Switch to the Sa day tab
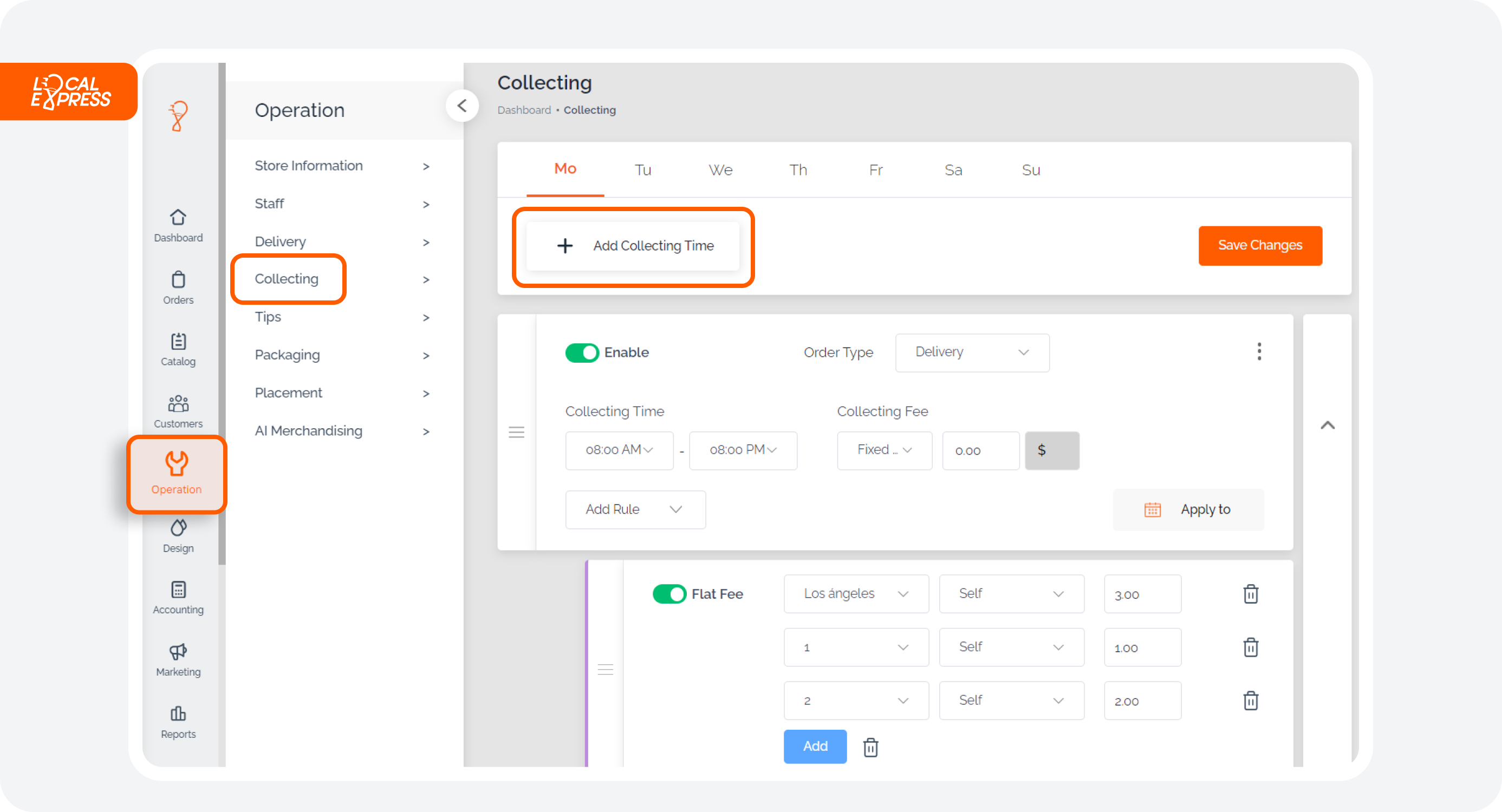 point(953,169)
